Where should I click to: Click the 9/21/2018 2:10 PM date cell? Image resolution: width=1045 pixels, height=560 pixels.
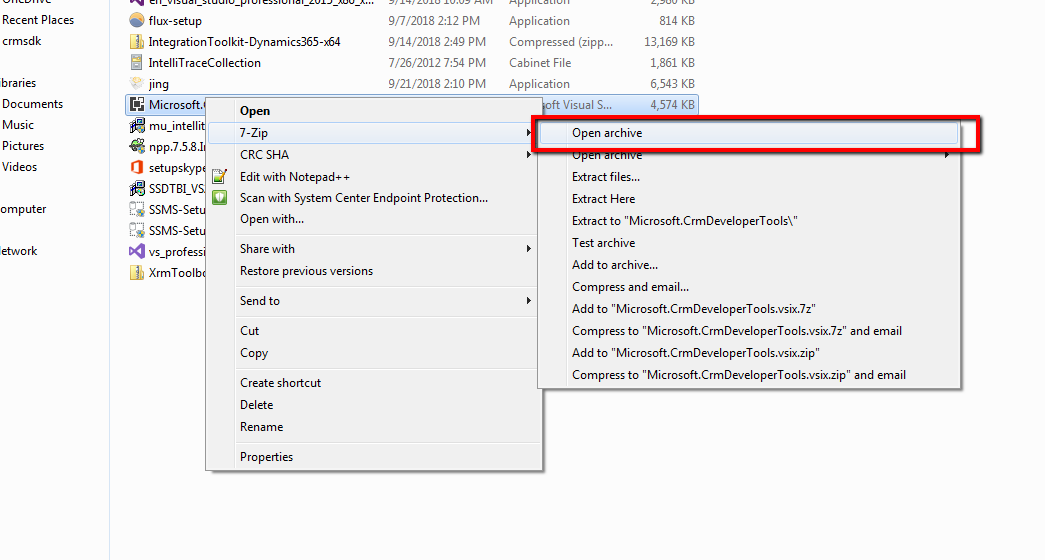[437, 84]
